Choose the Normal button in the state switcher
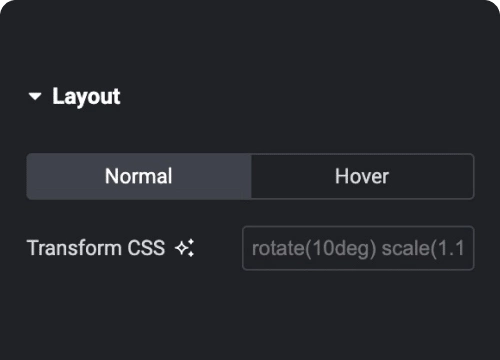Viewport: 500px width, 360px height. [x=139, y=176]
